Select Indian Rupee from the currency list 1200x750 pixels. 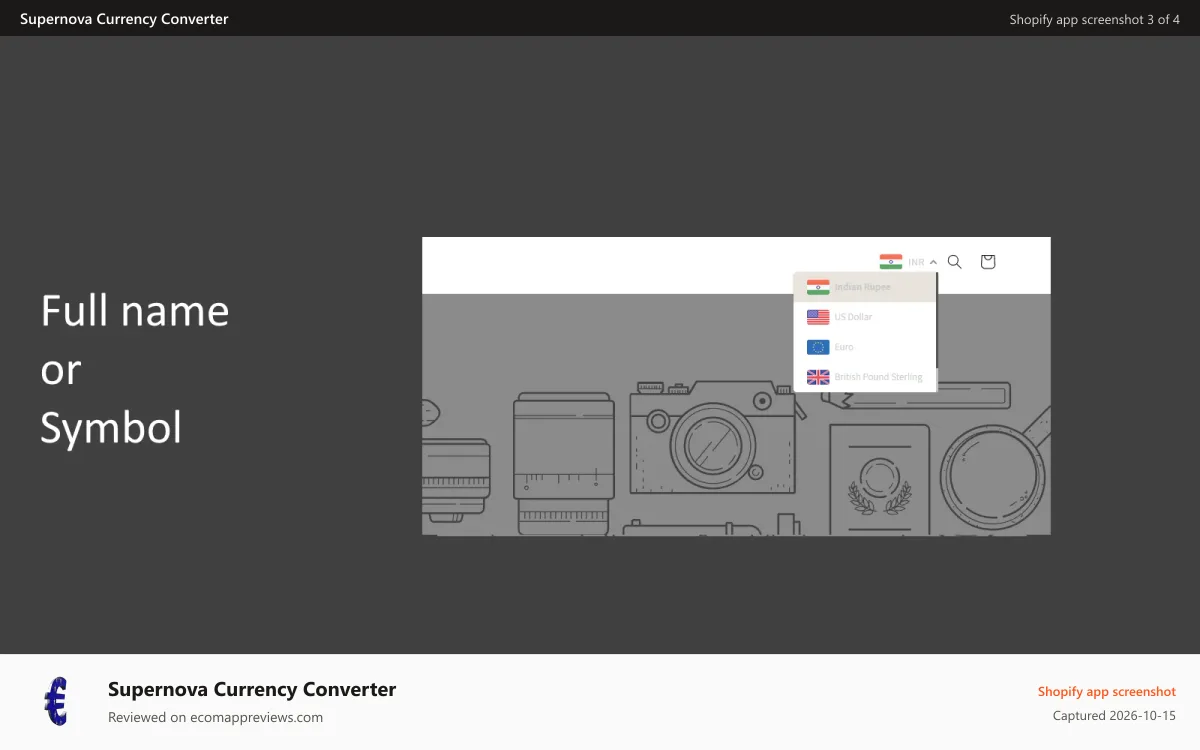click(865, 287)
